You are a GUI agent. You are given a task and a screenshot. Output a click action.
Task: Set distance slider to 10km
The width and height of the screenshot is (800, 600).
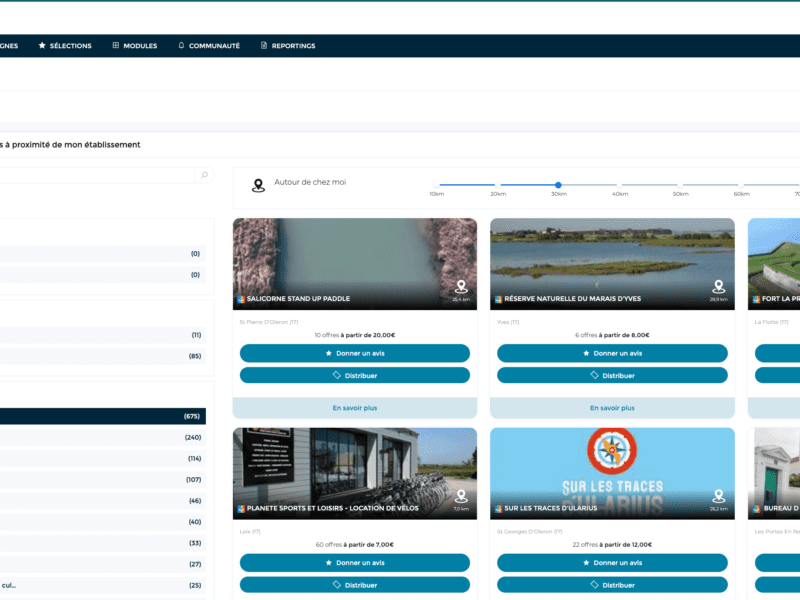point(437,185)
